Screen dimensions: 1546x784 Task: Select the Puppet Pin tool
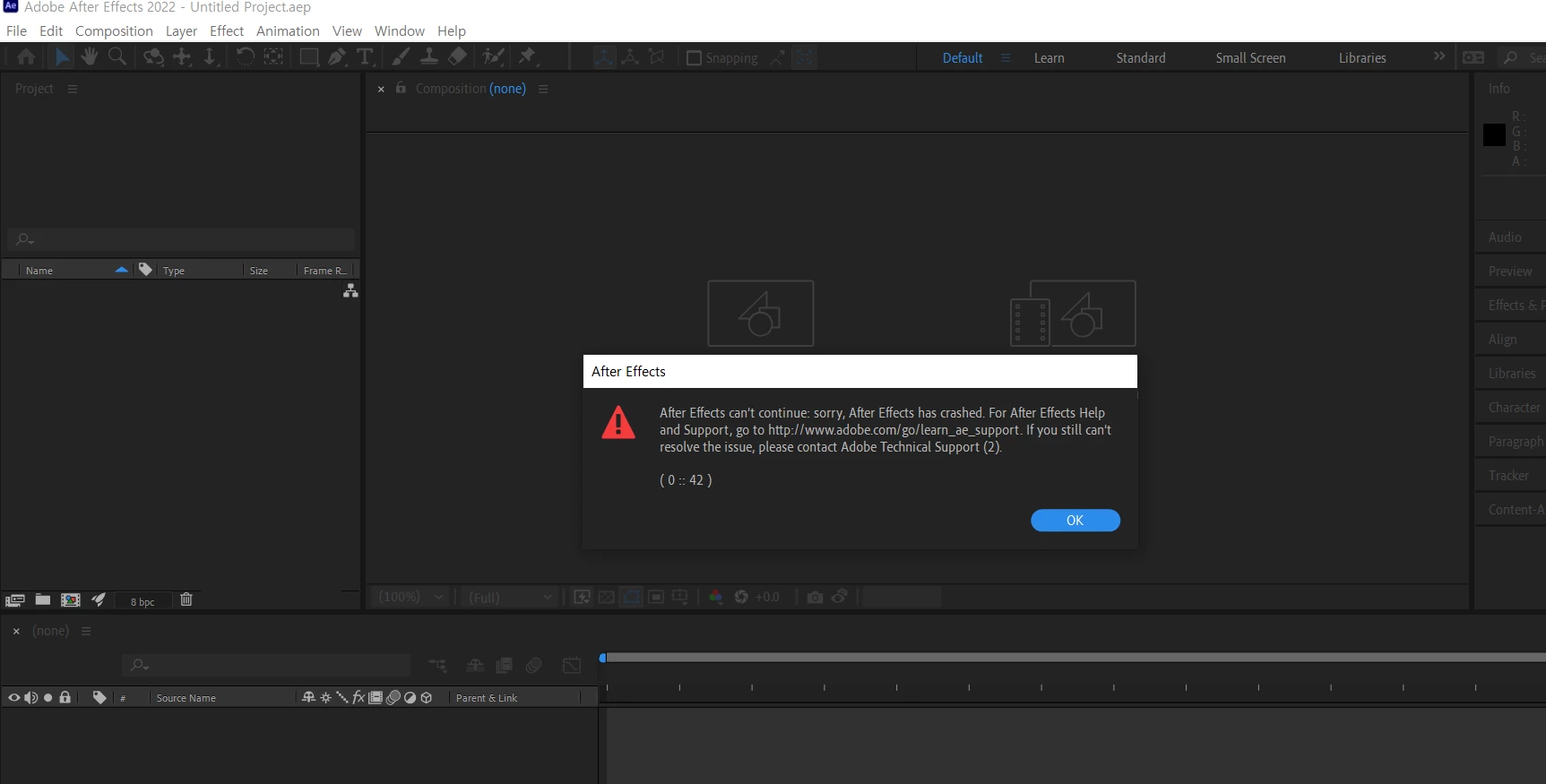click(x=527, y=57)
